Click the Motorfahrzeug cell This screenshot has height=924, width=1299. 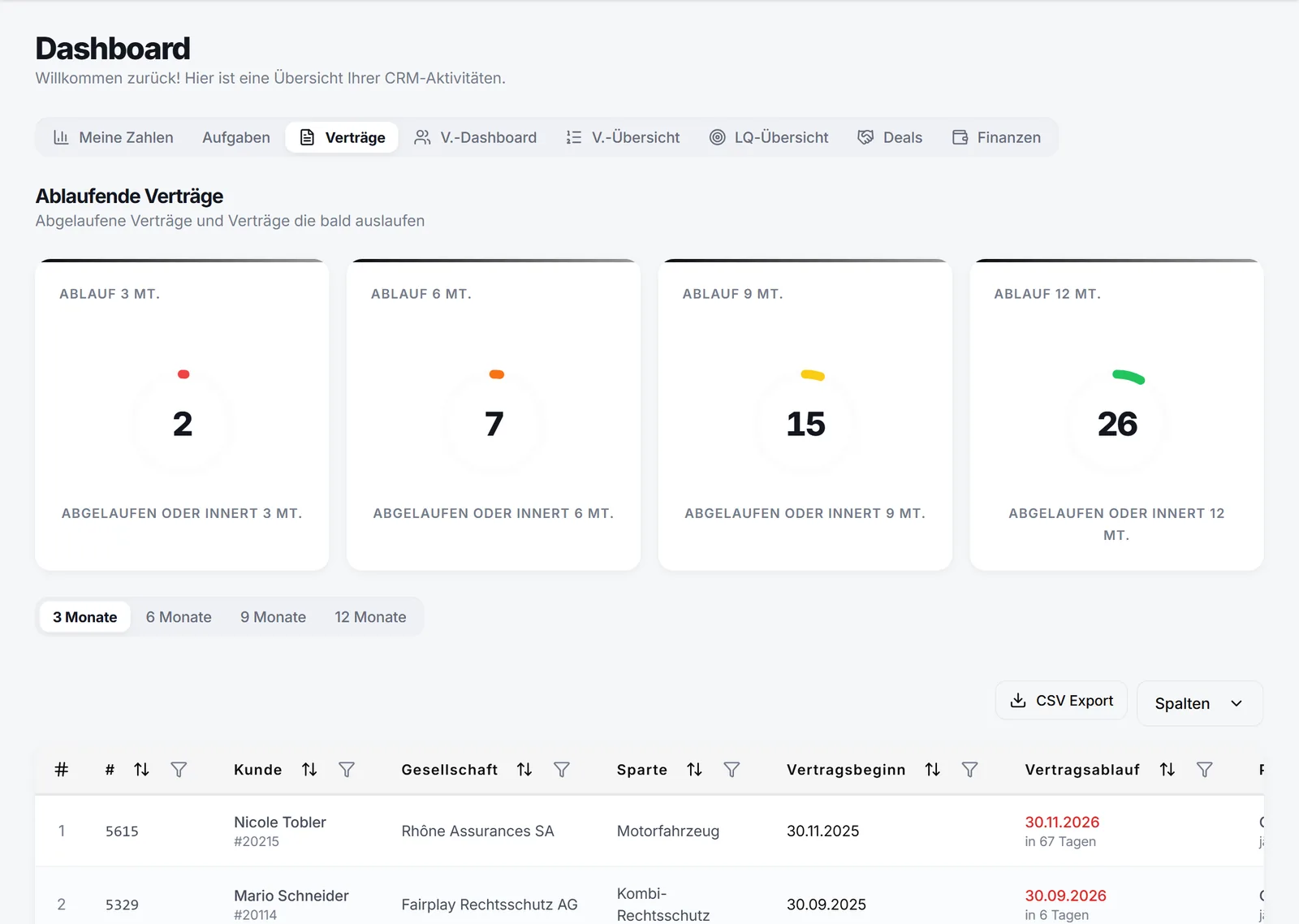(x=668, y=831)
